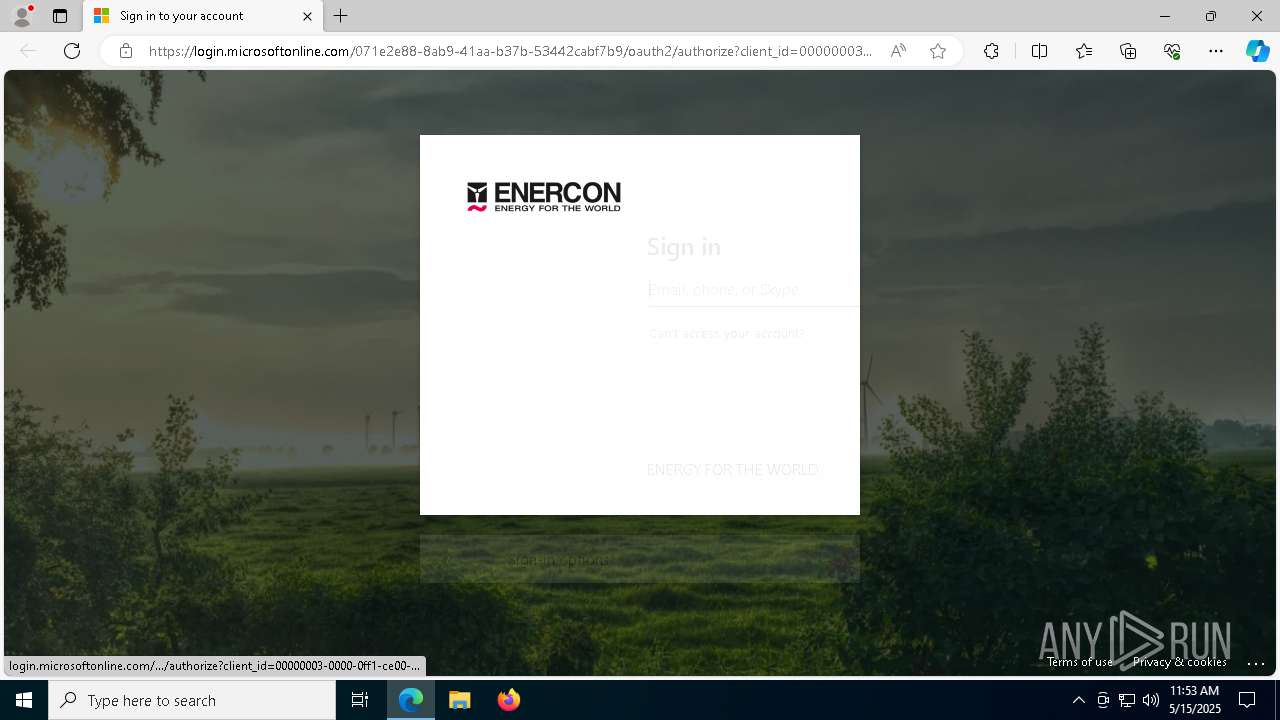Open the Extensions puzzle icon

pos(991,51)
